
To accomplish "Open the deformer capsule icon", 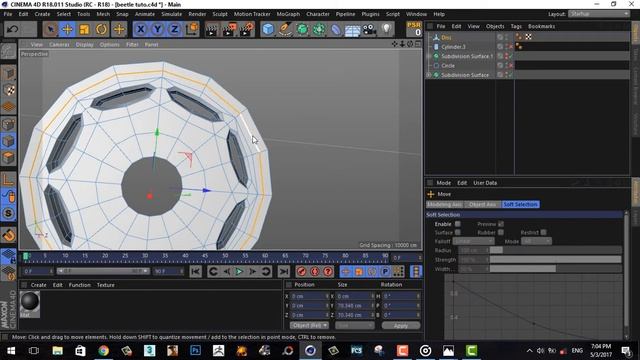I will coord(336,29).
